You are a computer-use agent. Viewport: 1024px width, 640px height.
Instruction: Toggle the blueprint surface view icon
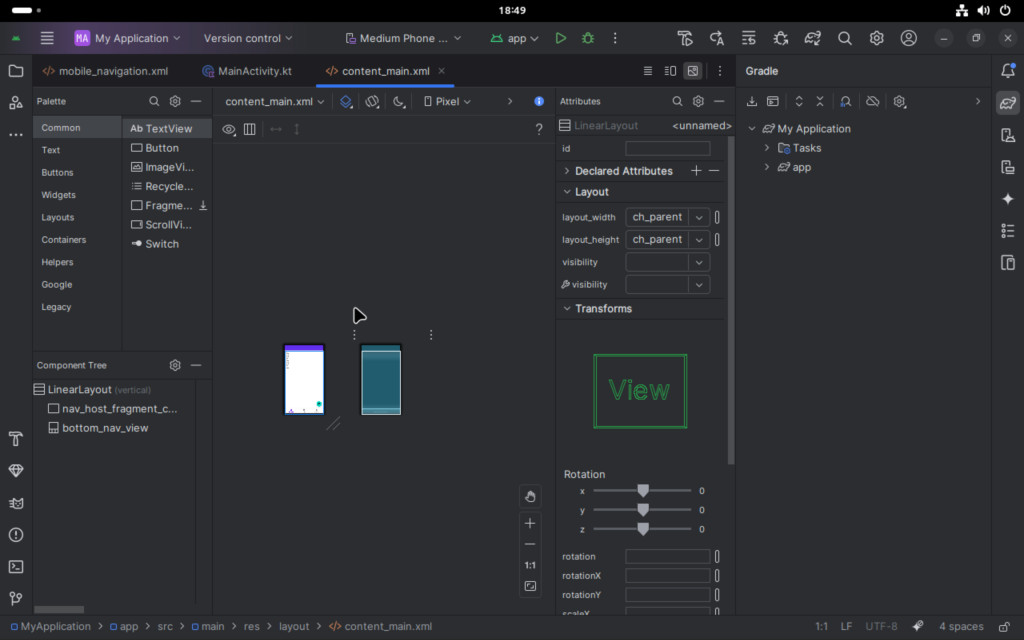coord(344,101)
